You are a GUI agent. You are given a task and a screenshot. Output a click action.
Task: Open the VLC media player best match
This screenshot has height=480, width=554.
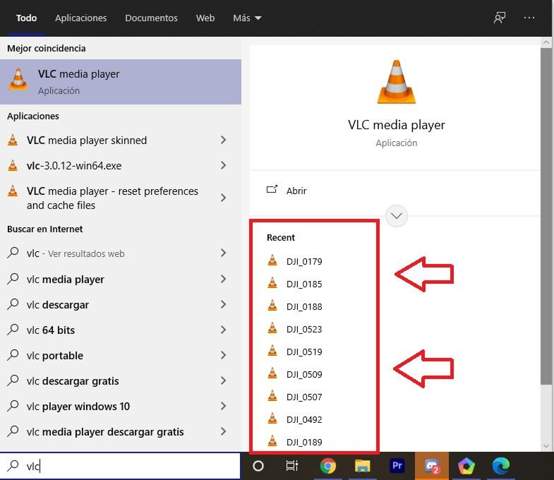120,82
